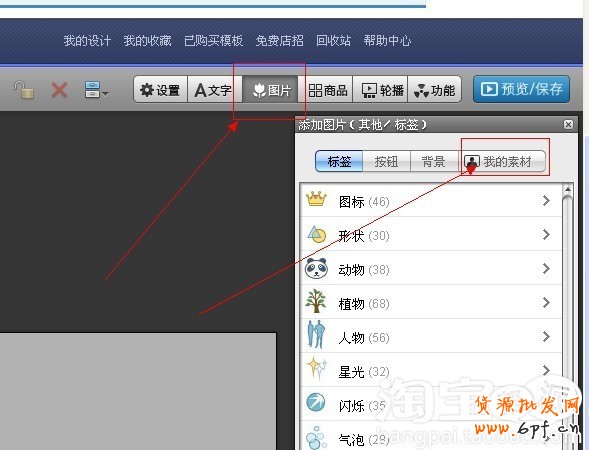Open the 设置 settings gear button
The height and width of the screenshot is (450, 589).
(x=160, y=89)
